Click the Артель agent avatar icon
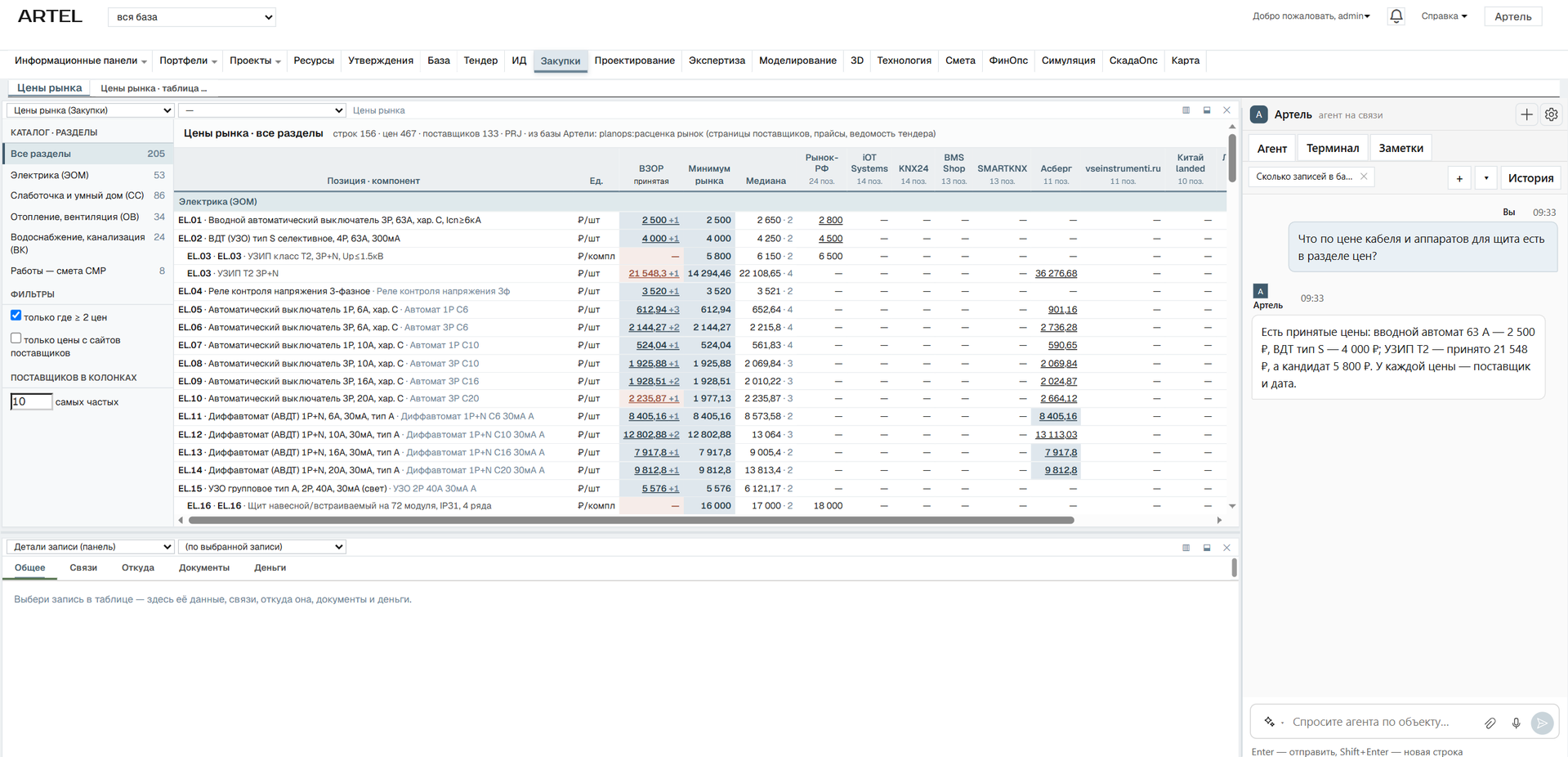This screenshot has height=757, width=1568. coord(1259,114)
